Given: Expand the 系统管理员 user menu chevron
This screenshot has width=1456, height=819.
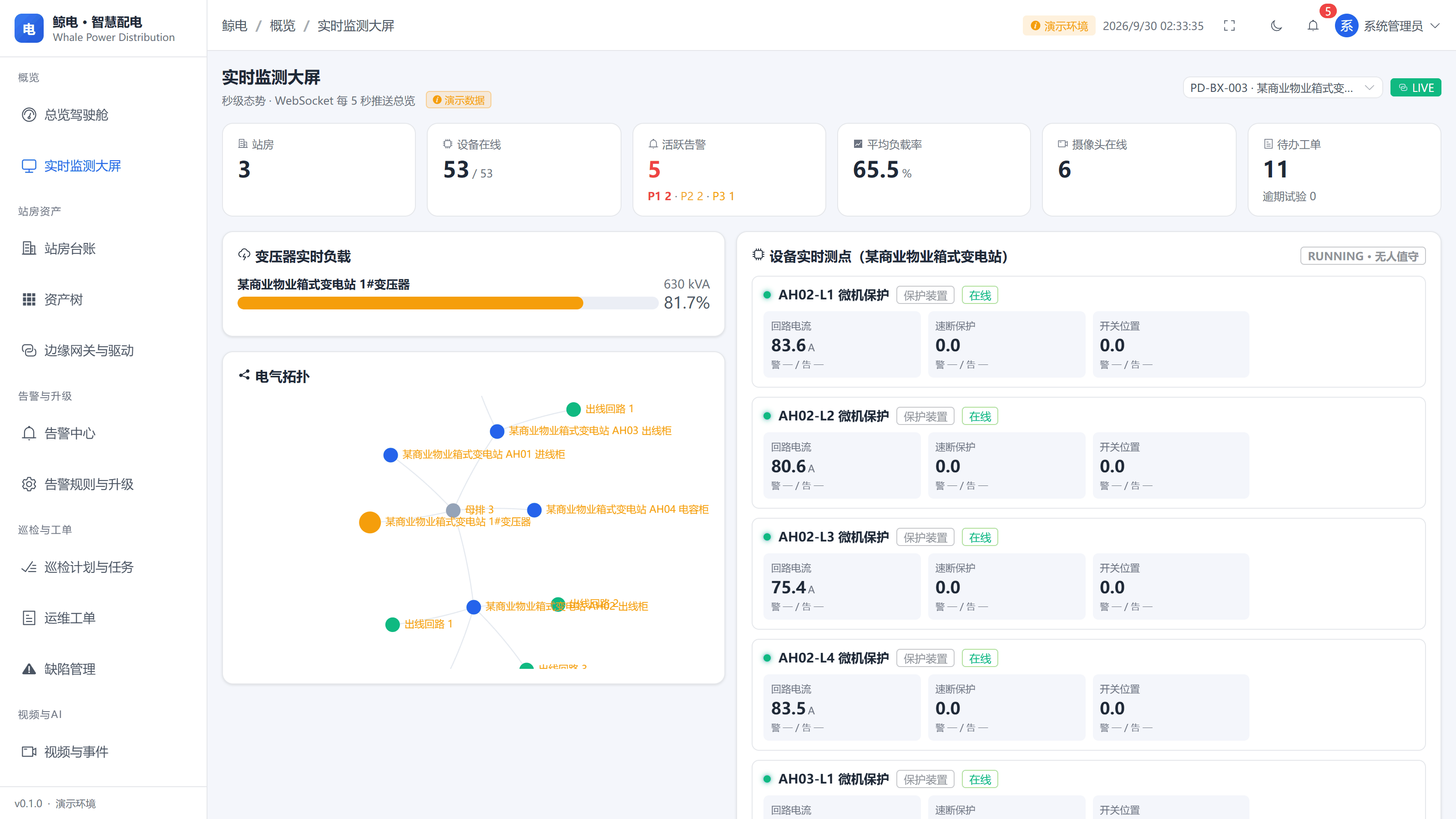Looking at the screenshot, I should 1435,25.
